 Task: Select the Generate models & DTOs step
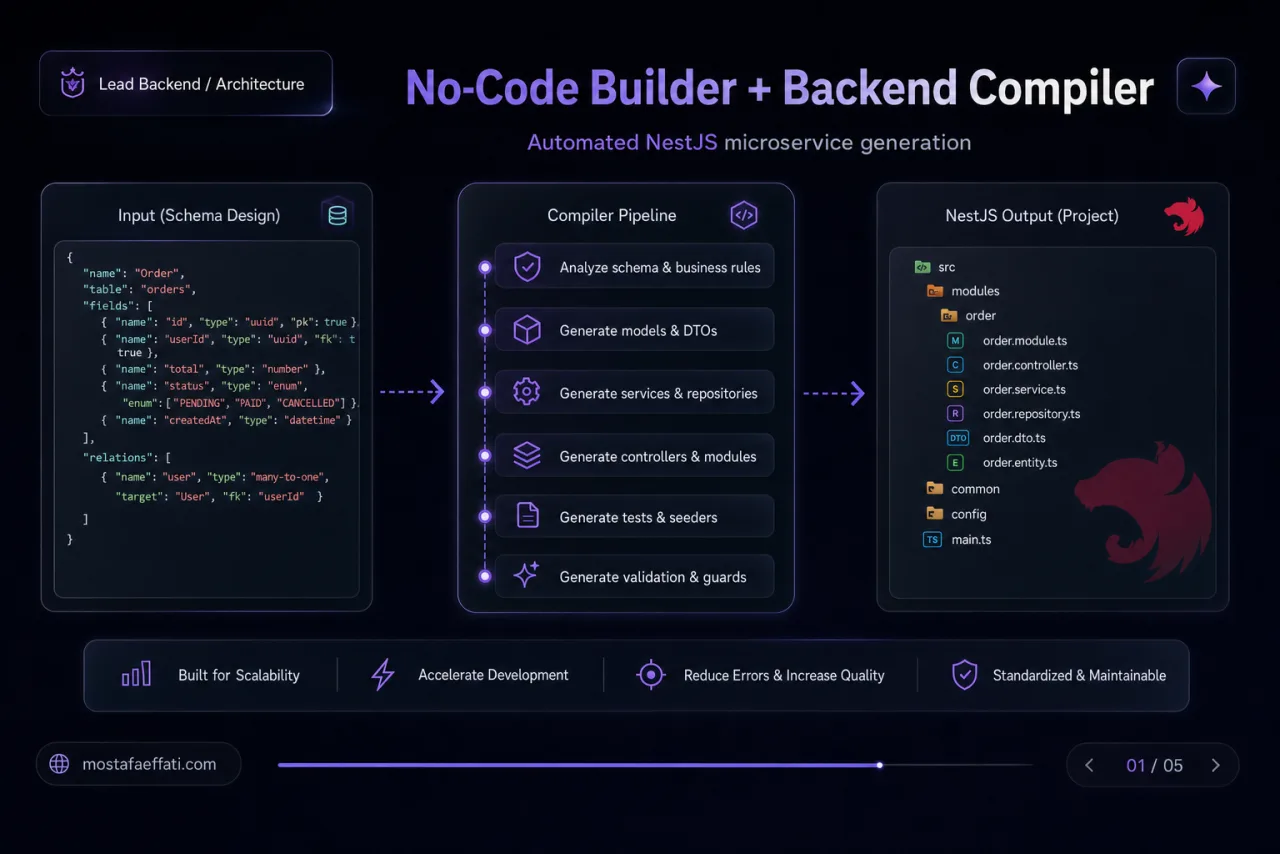[x=634, y=330]
